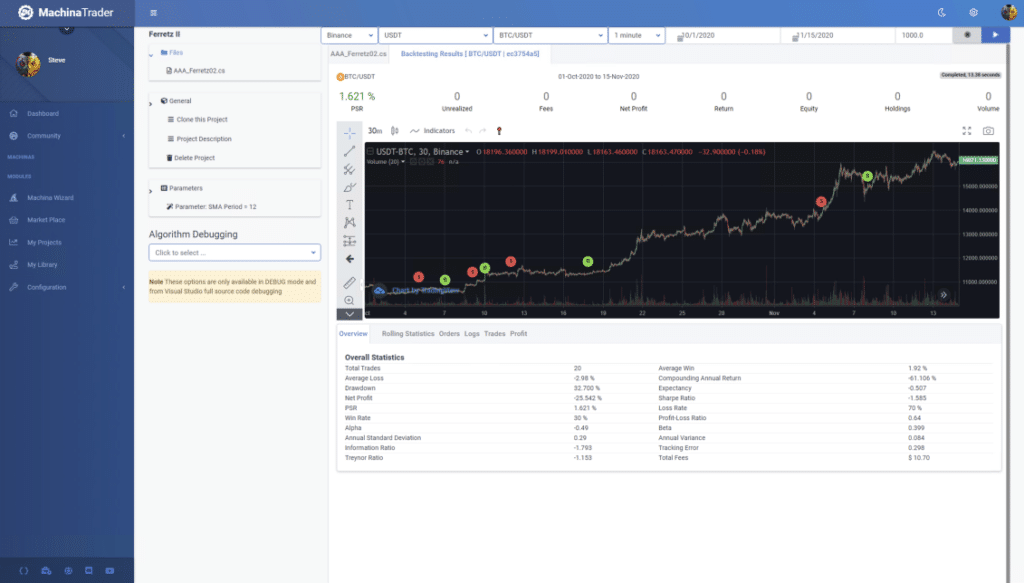
Task: Open settings gear in top header
Action: (x=973, y=12)
